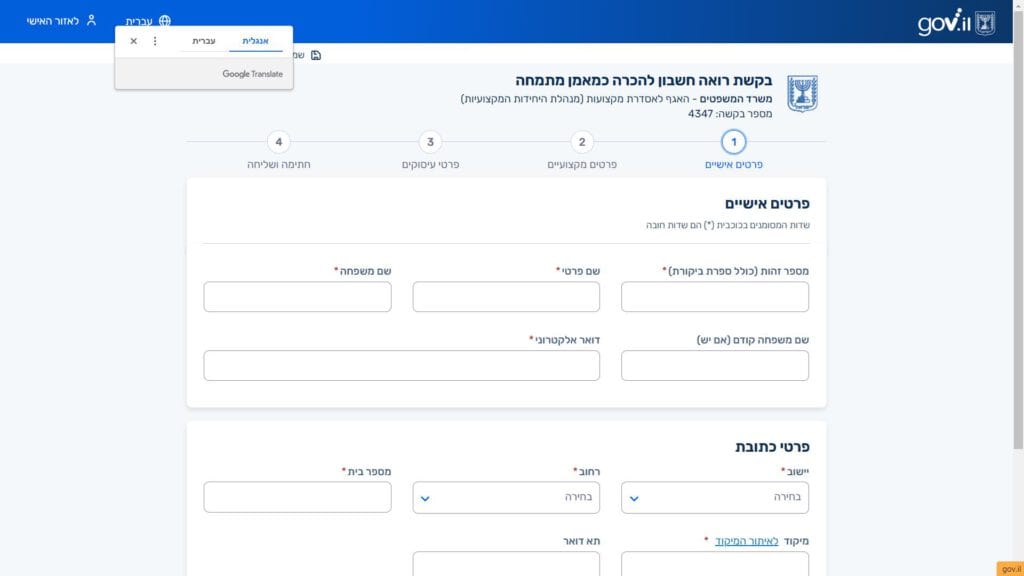Open Google Translate three-dot options menu
The image size is (1024, 576).
coord(154,41)
